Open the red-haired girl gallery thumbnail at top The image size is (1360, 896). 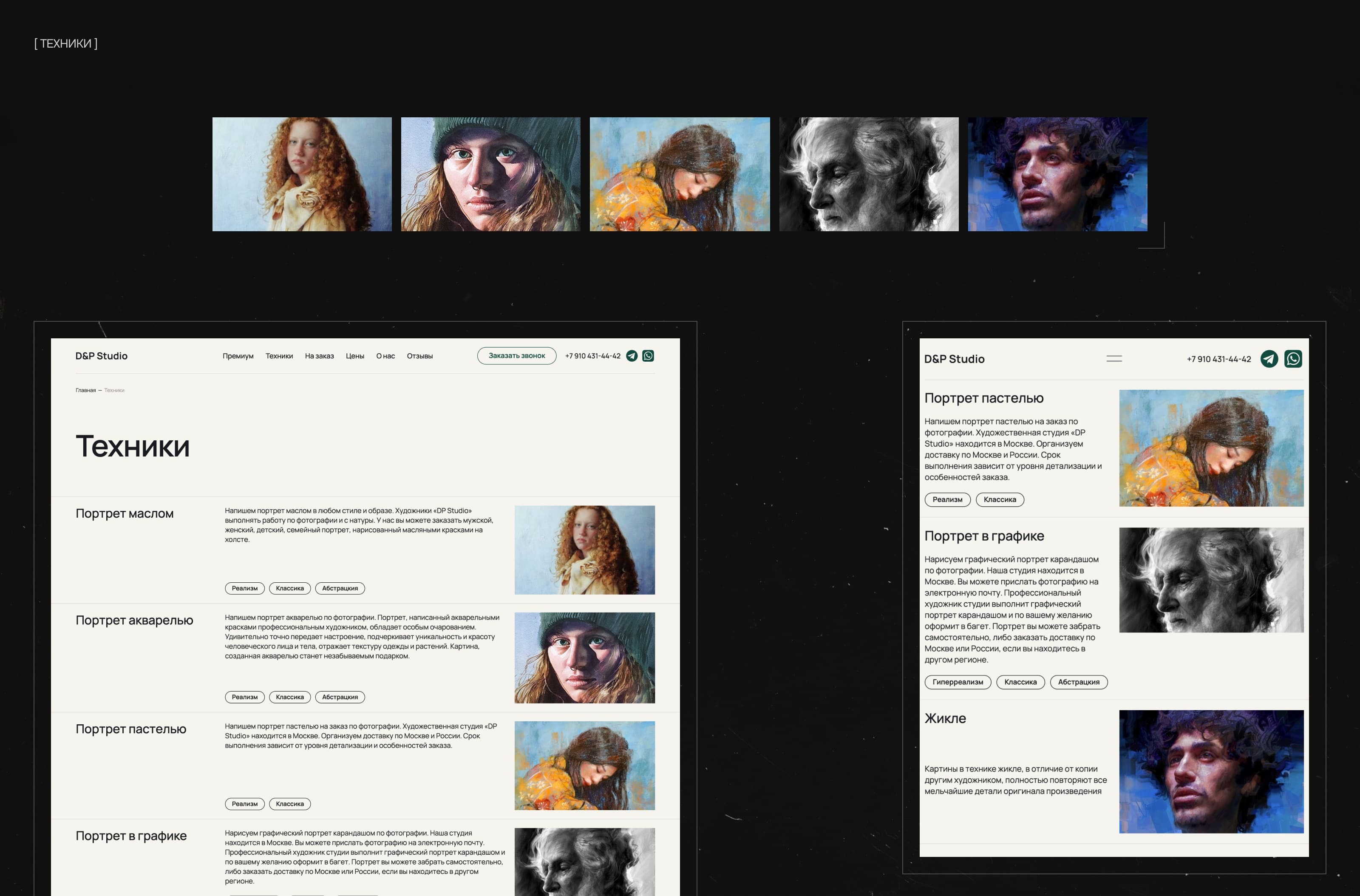click(x=302, y=174)
